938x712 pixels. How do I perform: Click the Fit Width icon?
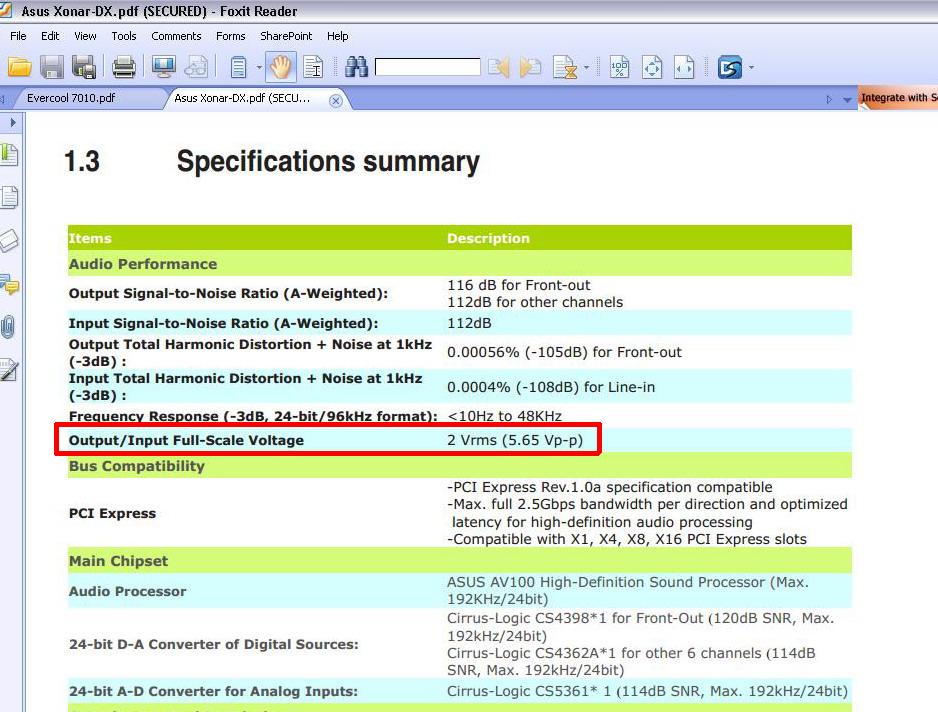pyautogui.click(x=684, y=68)
